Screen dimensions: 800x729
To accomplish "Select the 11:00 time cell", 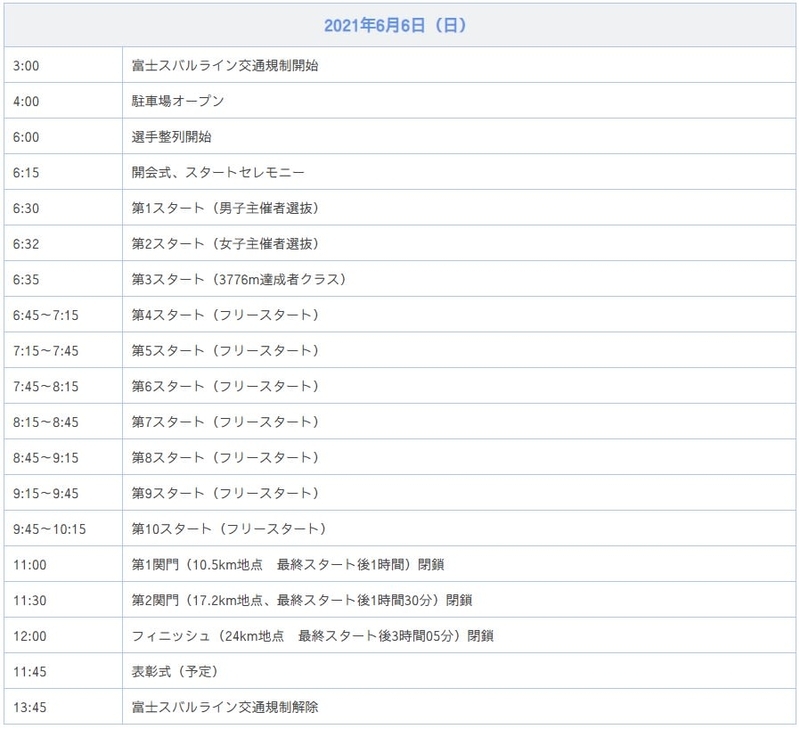I will click(63, 565).
